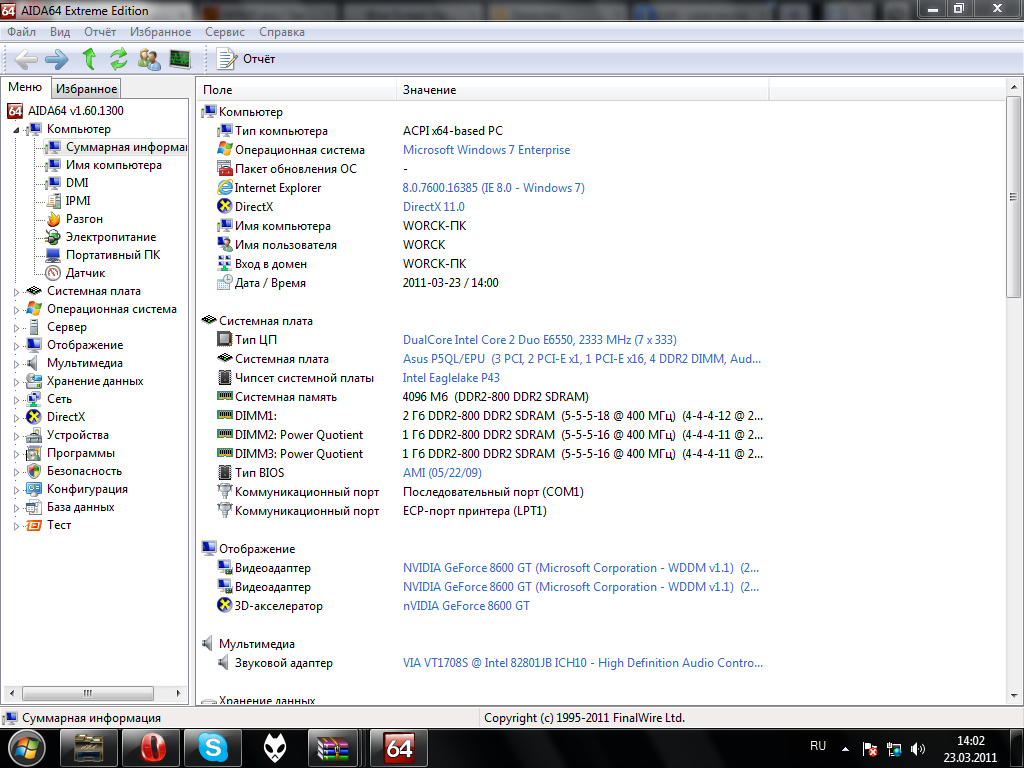Expand the Отображение tree node
1024x768 pixels.
(x=16, y=345)
